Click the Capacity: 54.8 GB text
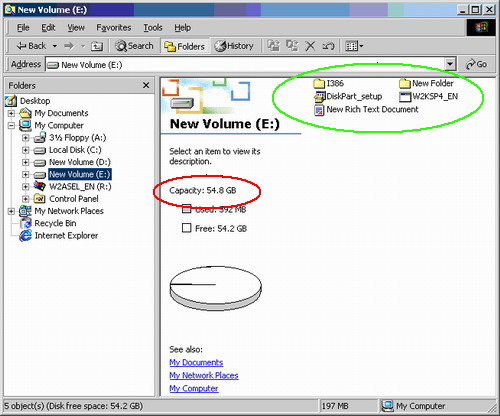Viewport: 500px width, 416px height. [203, 191]
